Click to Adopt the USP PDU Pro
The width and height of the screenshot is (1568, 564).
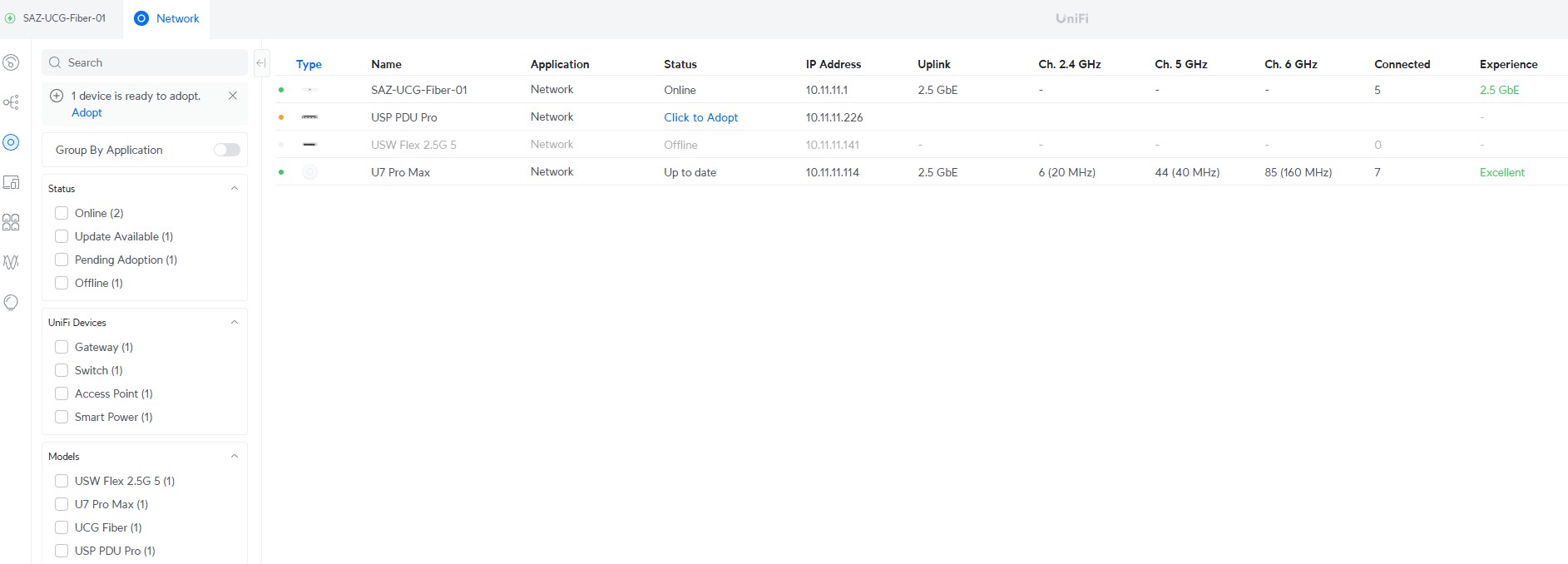(x=700, y=117)
